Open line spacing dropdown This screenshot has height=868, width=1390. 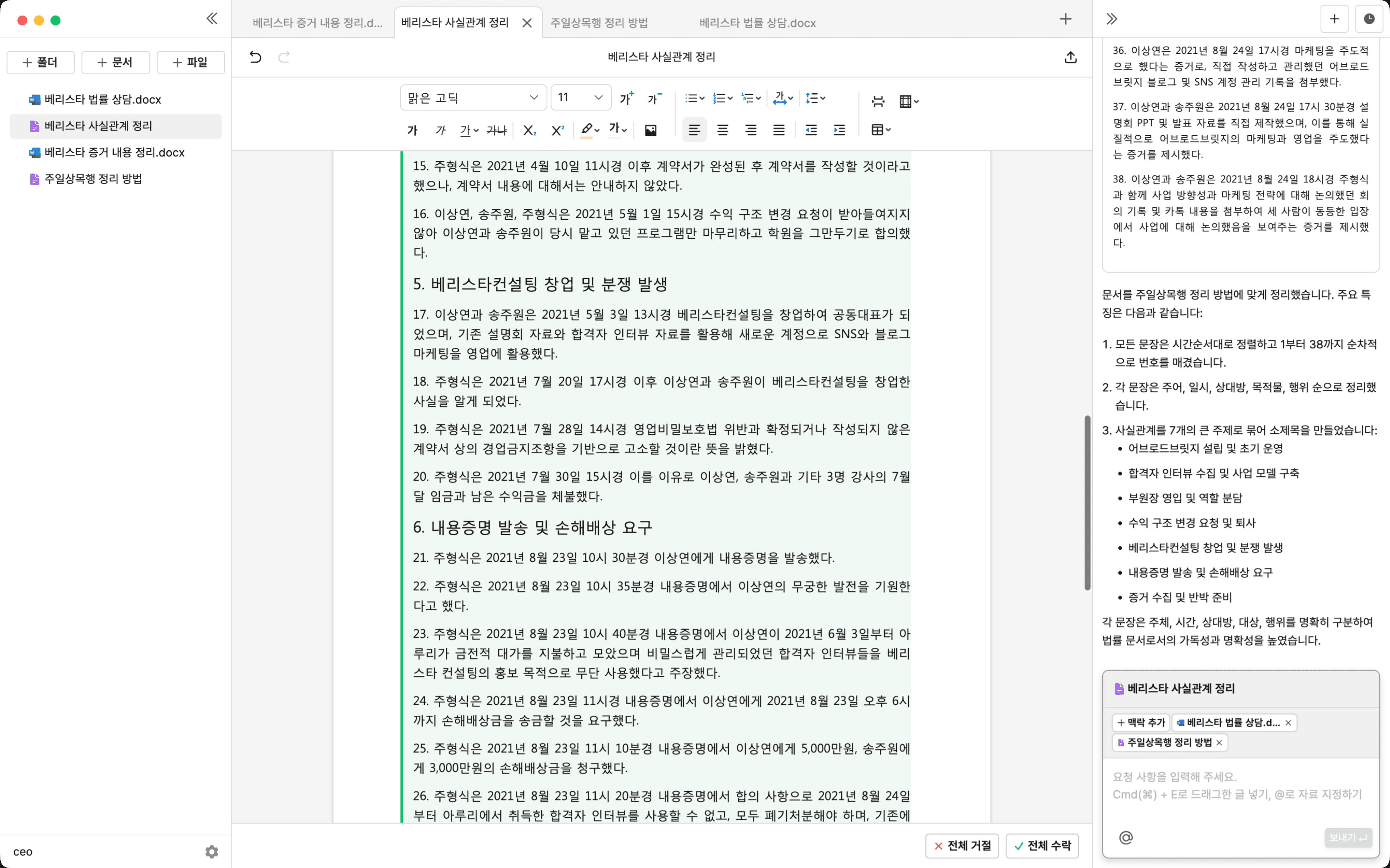815,98
